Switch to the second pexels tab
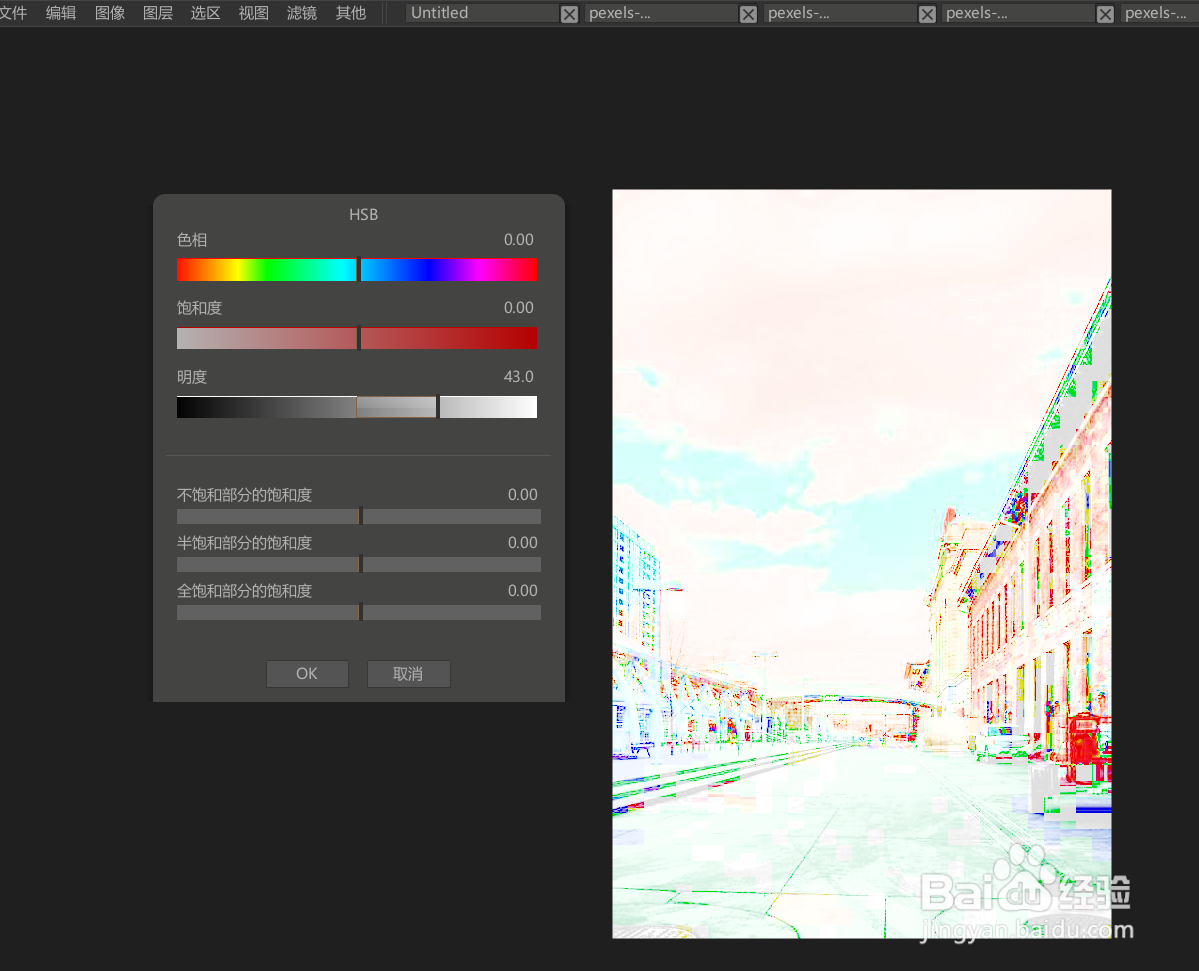This screenshot has width=1199, height=971. [x=840, y=13]
